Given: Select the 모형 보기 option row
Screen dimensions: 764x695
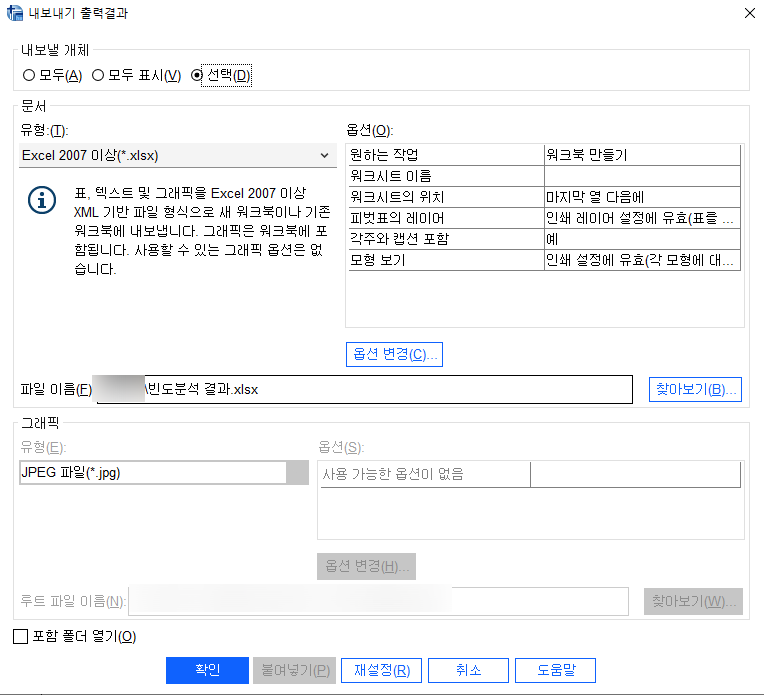Looking at the screenshot, I should [x=545, y=260].
